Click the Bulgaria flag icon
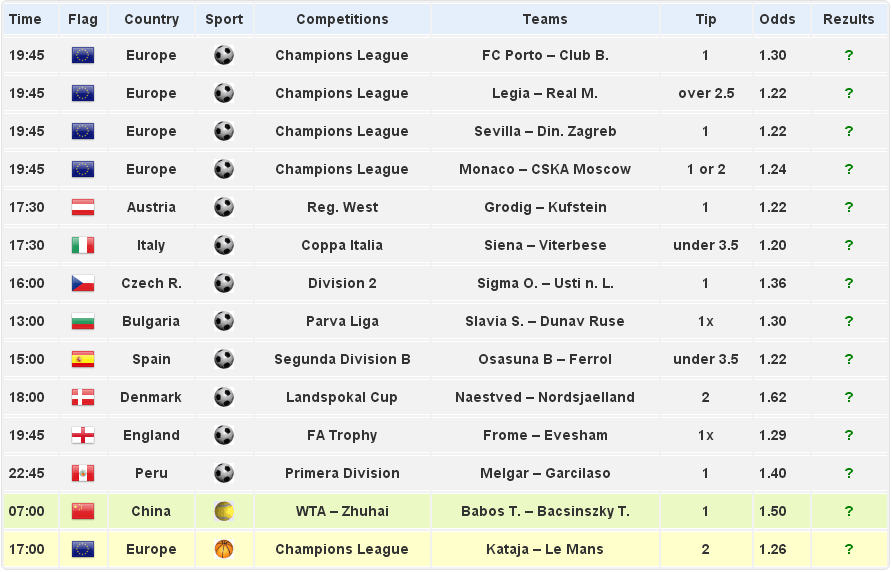This screenshot has width=892, height=572. [x=83, y=322]
